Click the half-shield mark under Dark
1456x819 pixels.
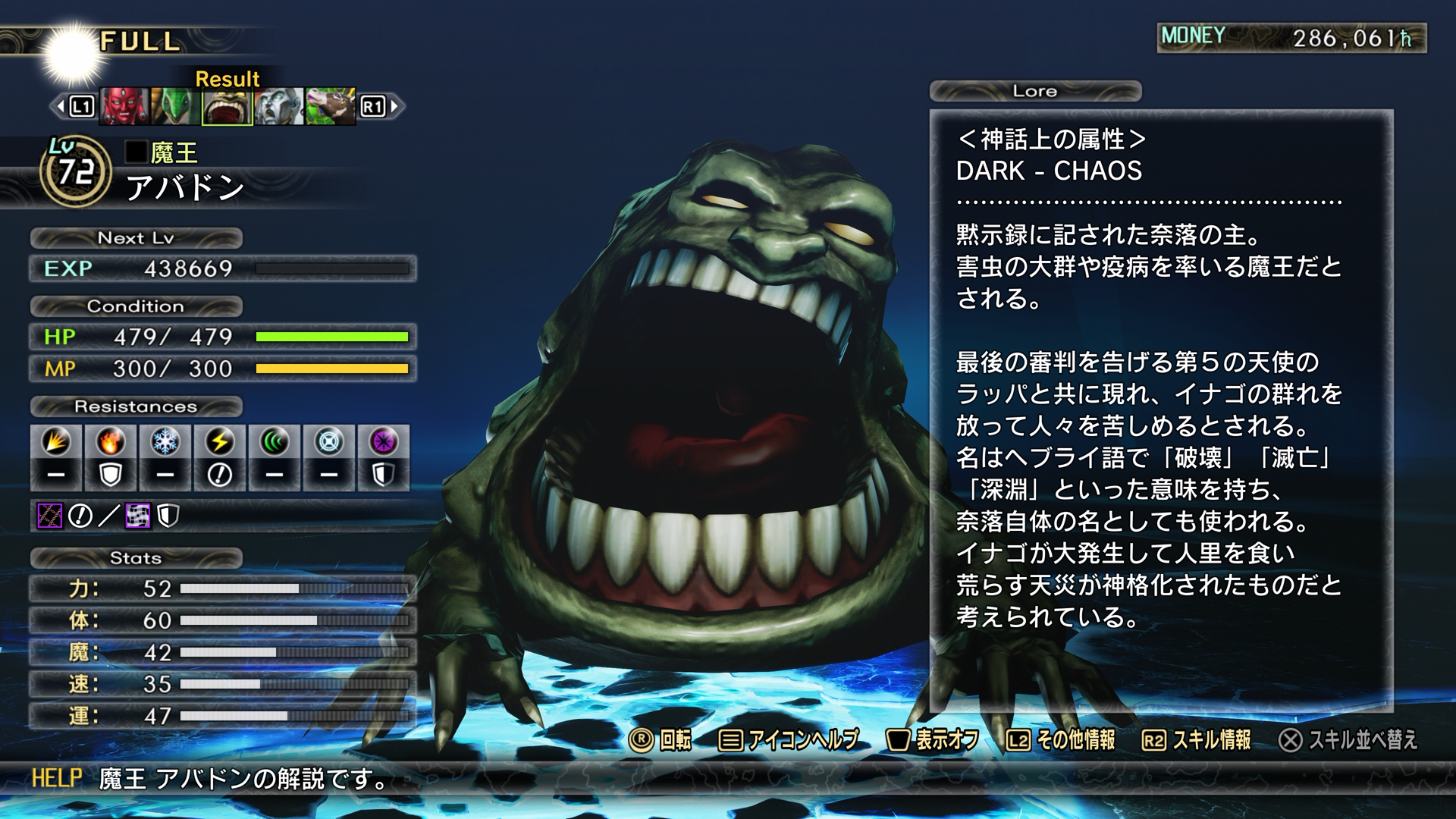(x=384, y=475)
